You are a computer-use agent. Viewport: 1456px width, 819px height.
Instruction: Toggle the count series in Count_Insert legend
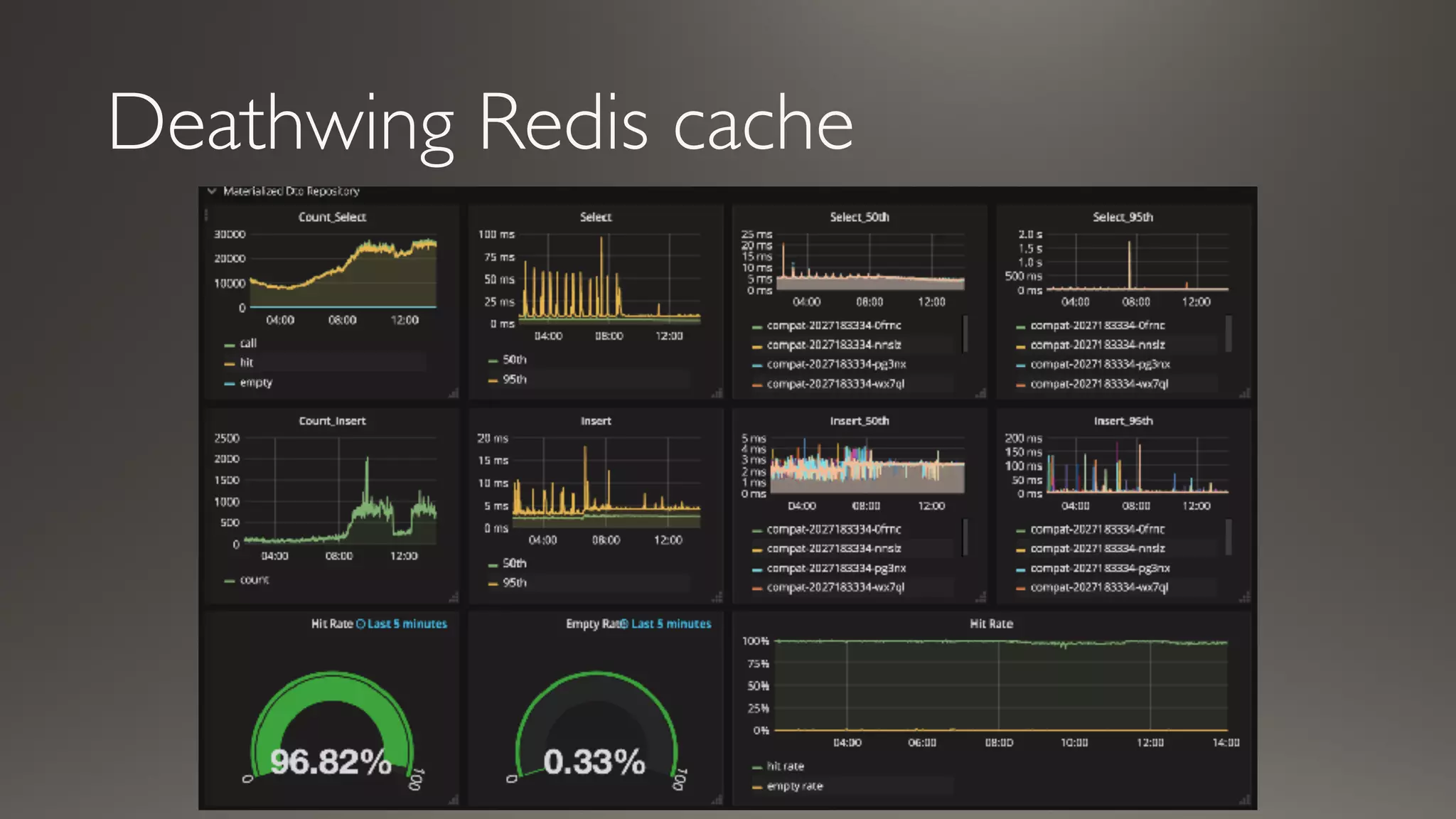coord(255,580)
